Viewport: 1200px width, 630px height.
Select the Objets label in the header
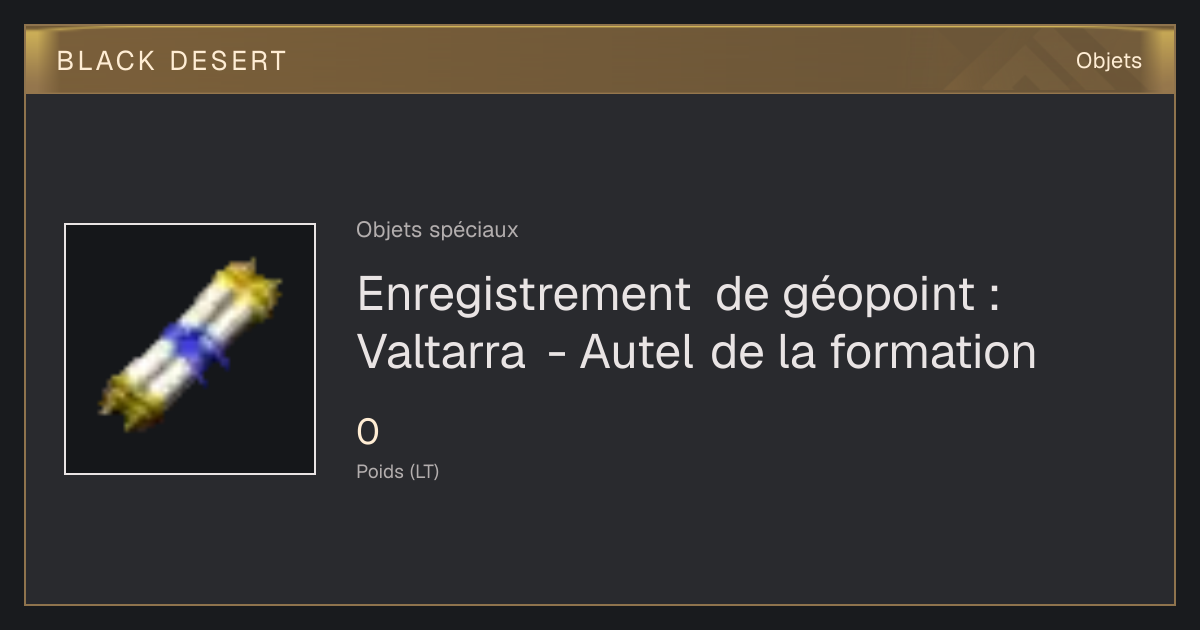point(1109,61)
